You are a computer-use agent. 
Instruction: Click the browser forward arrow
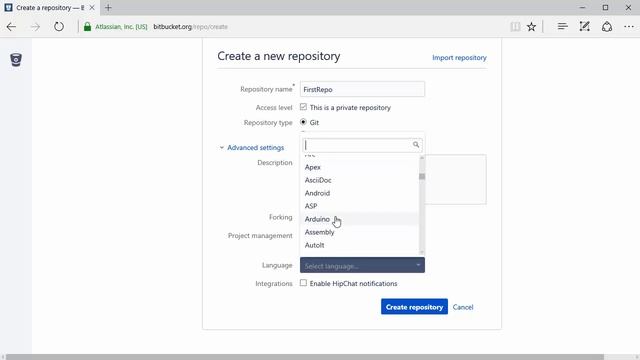[x=35, y=27]
